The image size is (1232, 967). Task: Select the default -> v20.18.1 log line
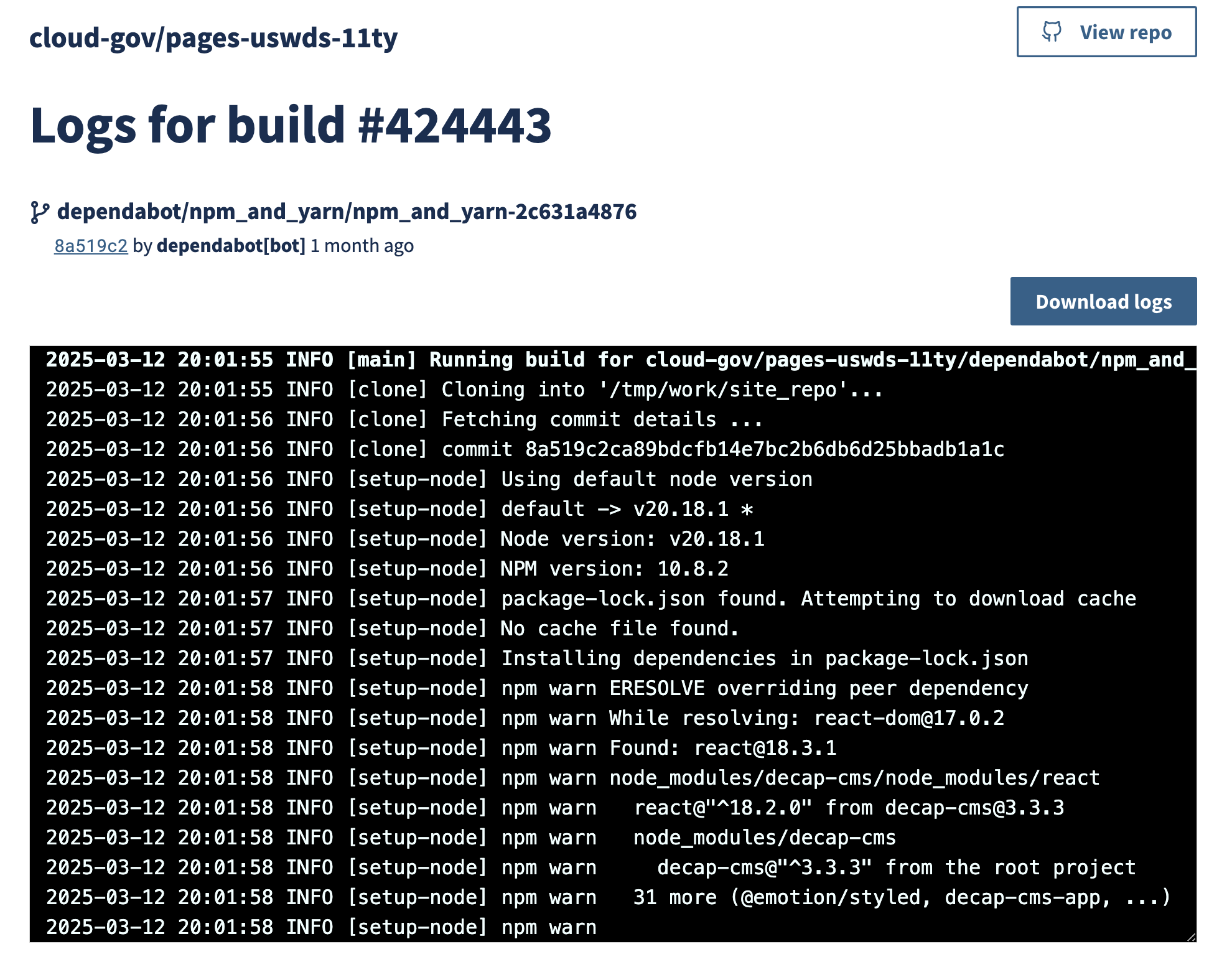tap(399, 509)
